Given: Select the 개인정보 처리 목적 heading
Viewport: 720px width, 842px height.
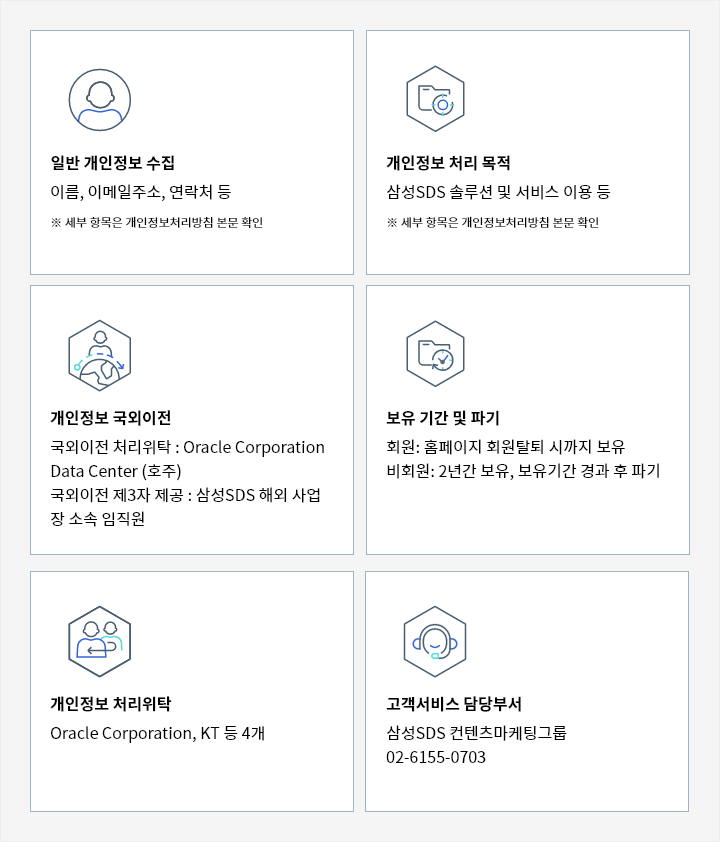Looking at the screenshot, I should pos(448,163).
